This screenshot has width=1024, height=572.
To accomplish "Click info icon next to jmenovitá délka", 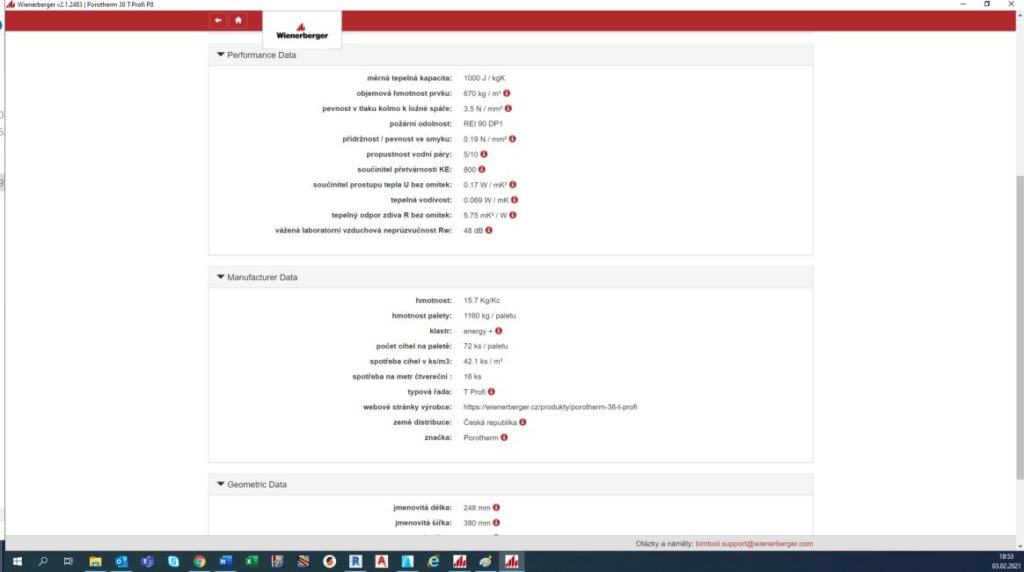I will click(496, 507).
